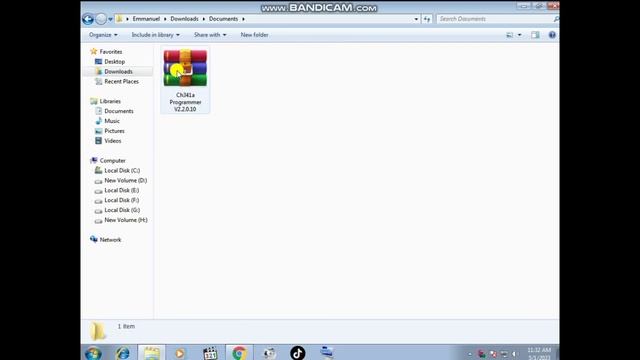Open Local Disk (F:)
640x360 pixels.
[122, 200]
